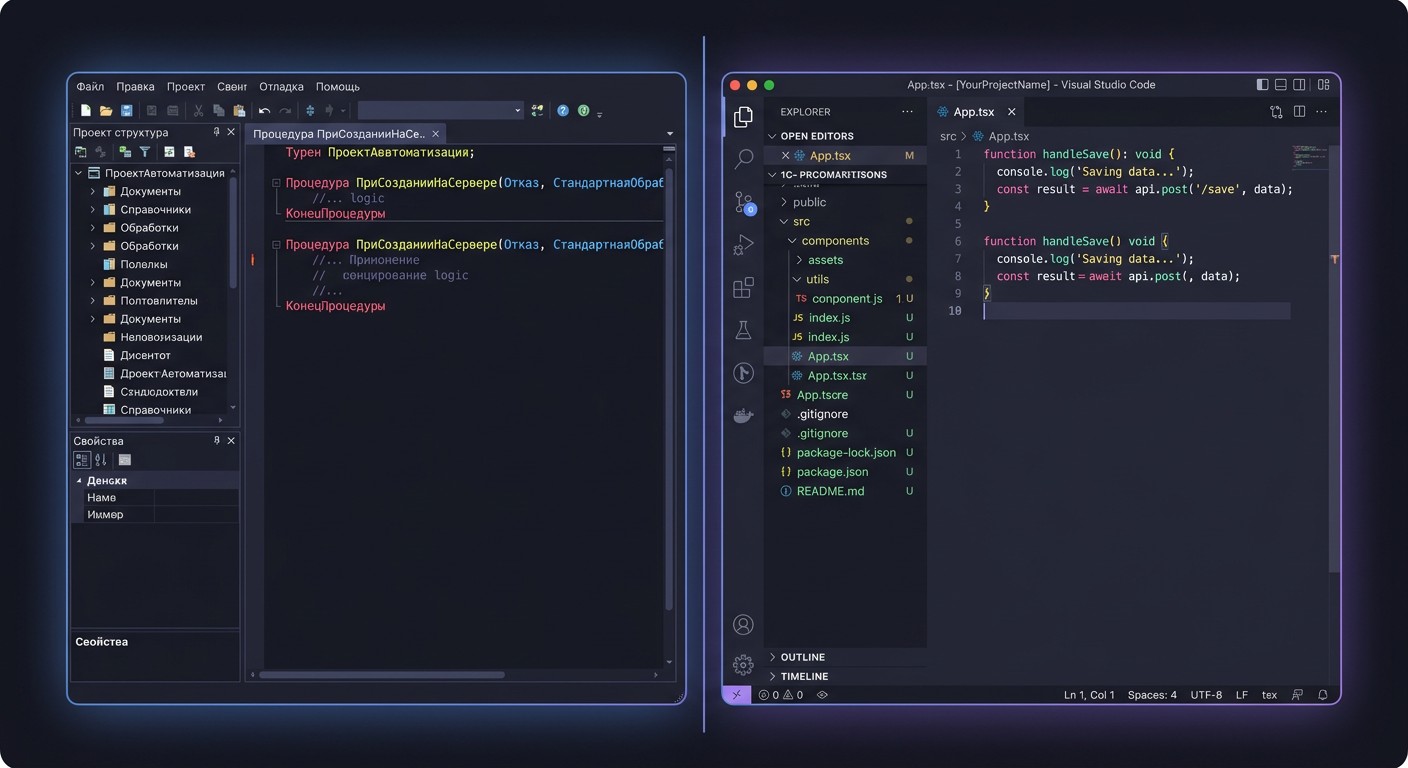Click the Save floppy disk toolbar icon

pyautogui.click(x=127, y=111)
